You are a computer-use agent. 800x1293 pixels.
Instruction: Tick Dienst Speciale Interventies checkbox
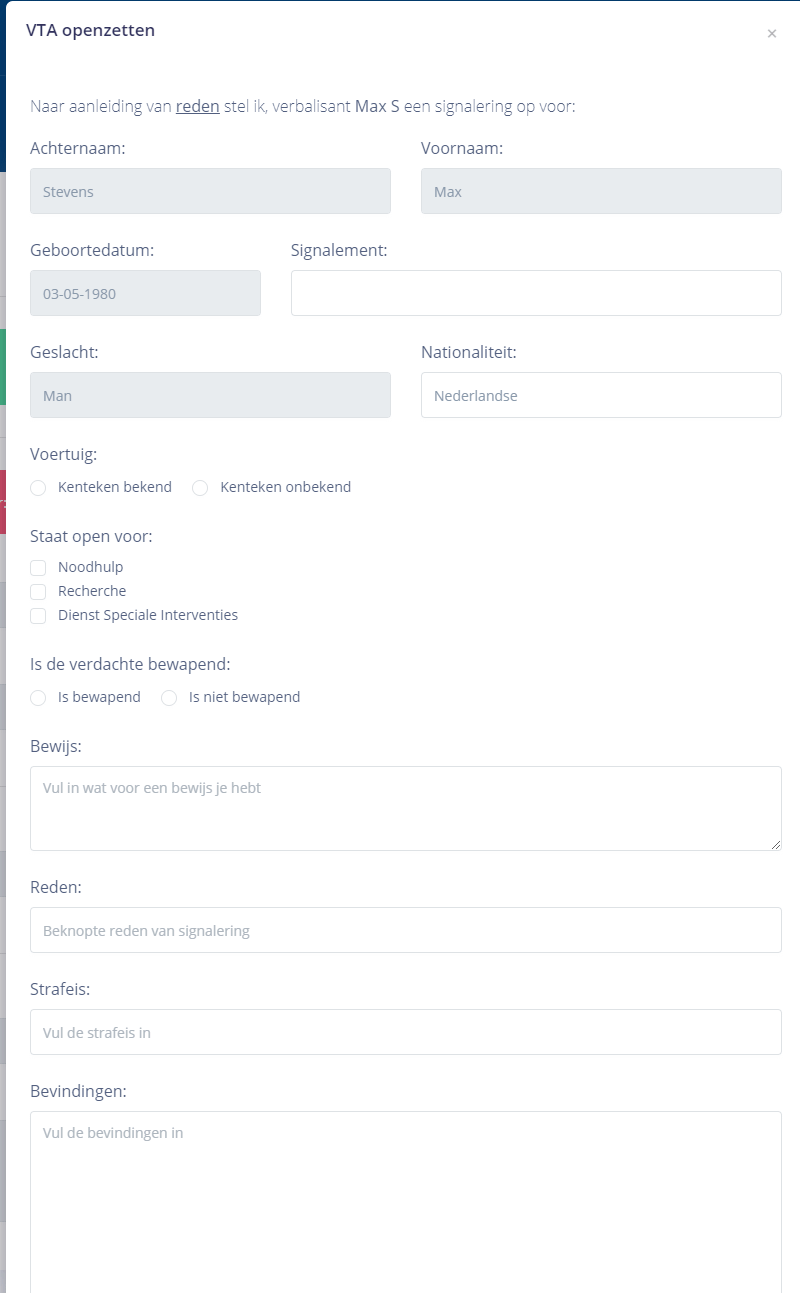point(39,616)
